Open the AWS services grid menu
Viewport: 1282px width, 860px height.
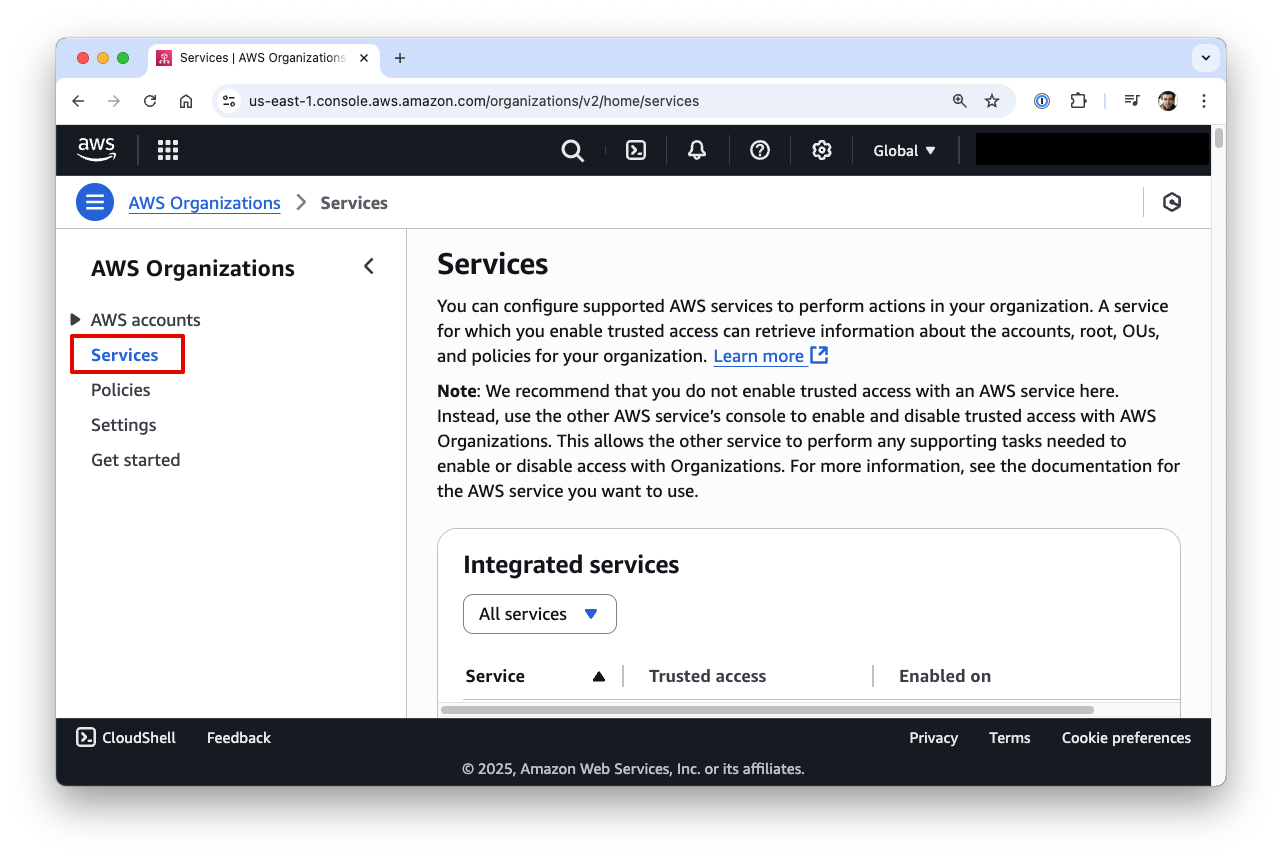[168, 150]
